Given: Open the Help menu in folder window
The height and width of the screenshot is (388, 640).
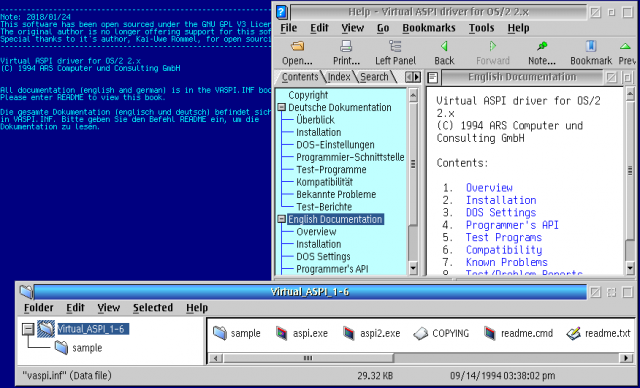Looking at the screenshot, I should 197,308.
